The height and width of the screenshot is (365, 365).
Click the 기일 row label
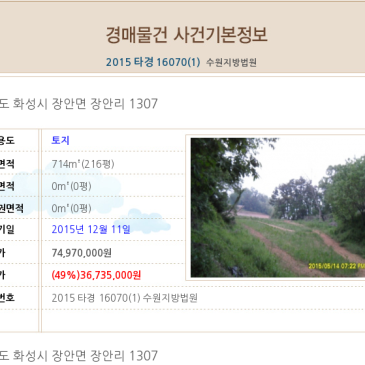[7, 229]
